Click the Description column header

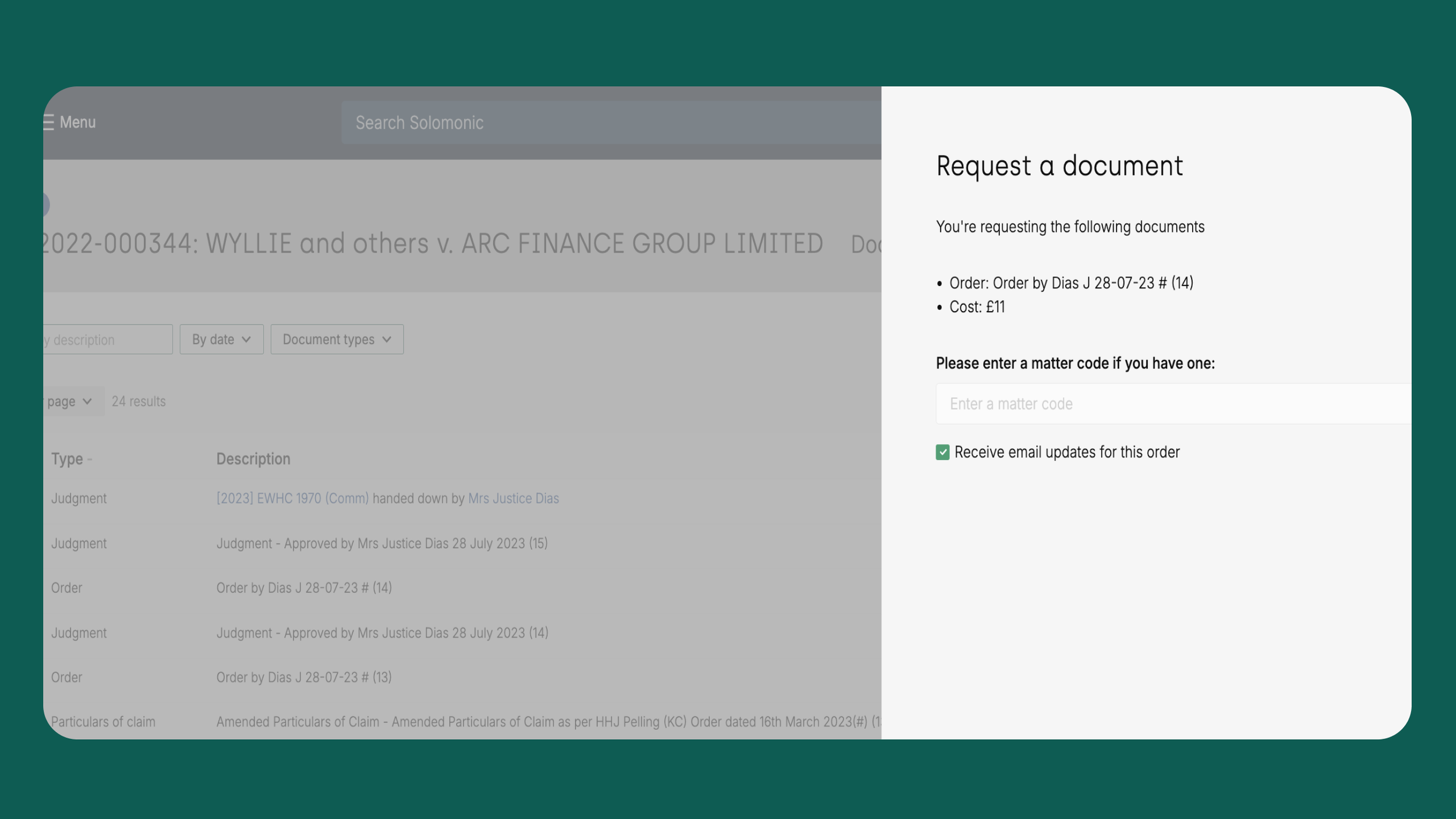[x=253, y=459]
